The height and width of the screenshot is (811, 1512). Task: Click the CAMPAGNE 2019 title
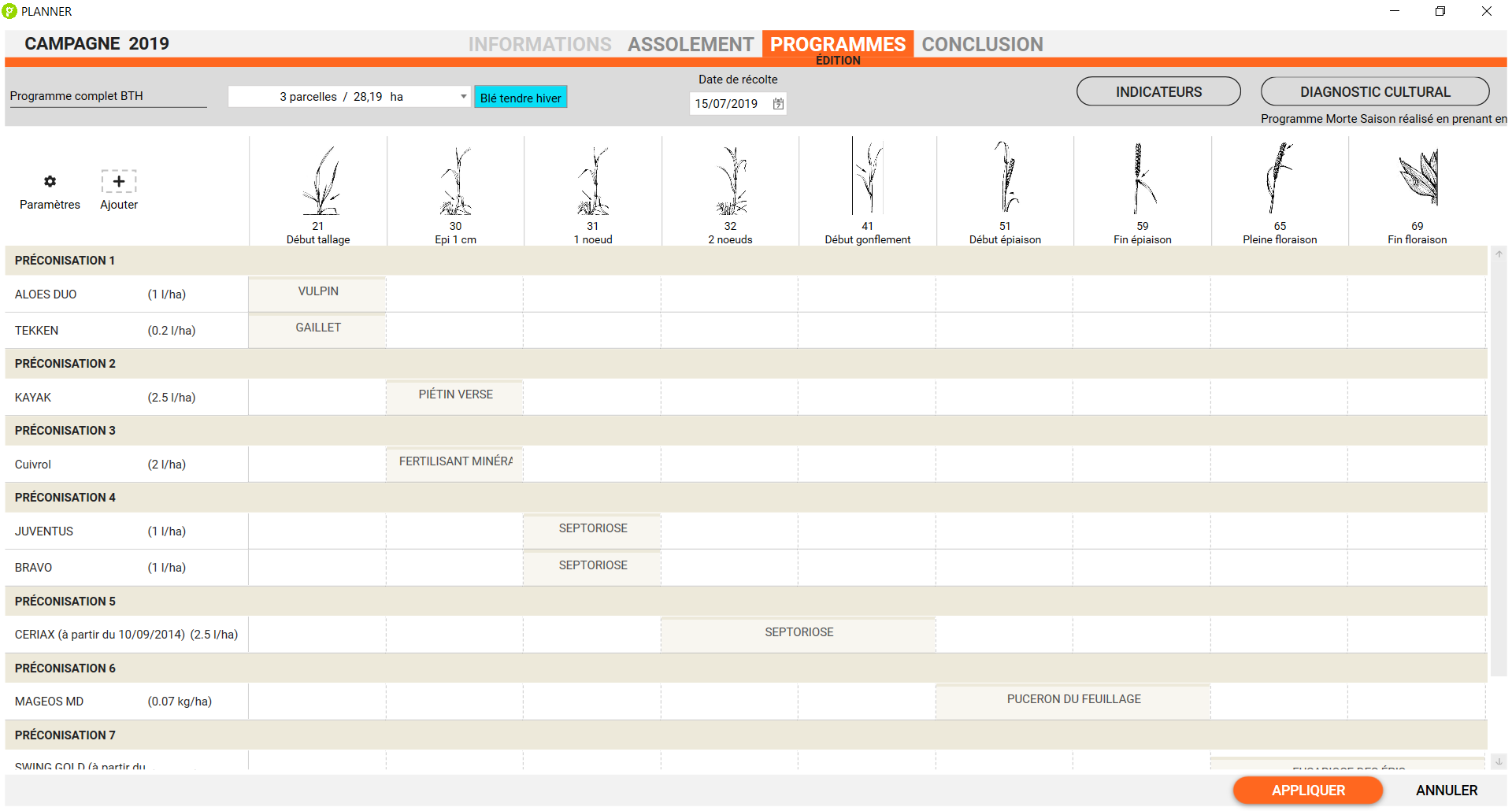(x=97, y=43)
